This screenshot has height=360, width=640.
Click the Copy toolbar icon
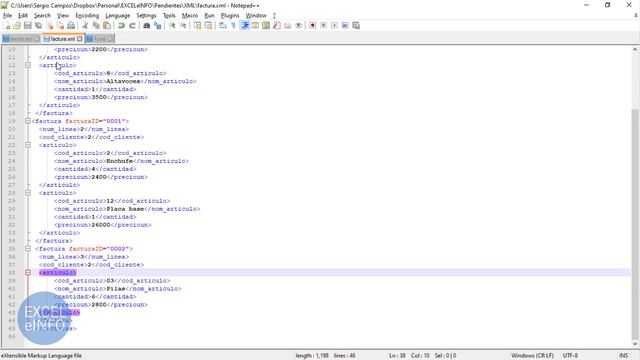[x=96, y=25]
